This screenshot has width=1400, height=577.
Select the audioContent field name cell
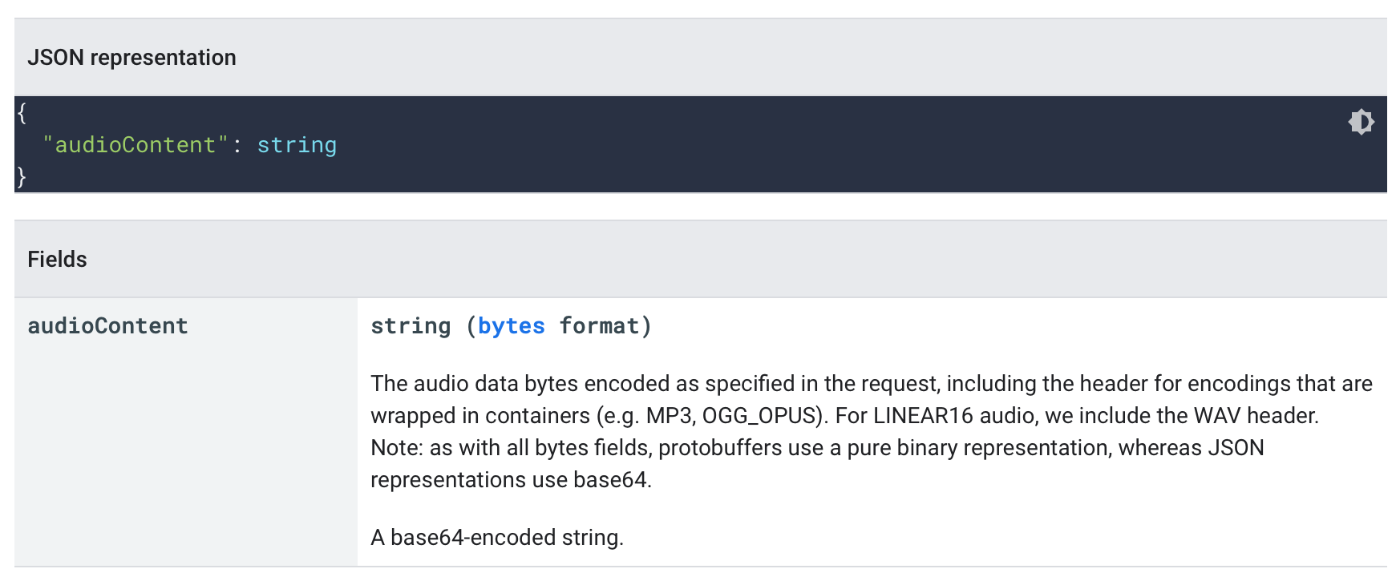(x=108, y=326)
